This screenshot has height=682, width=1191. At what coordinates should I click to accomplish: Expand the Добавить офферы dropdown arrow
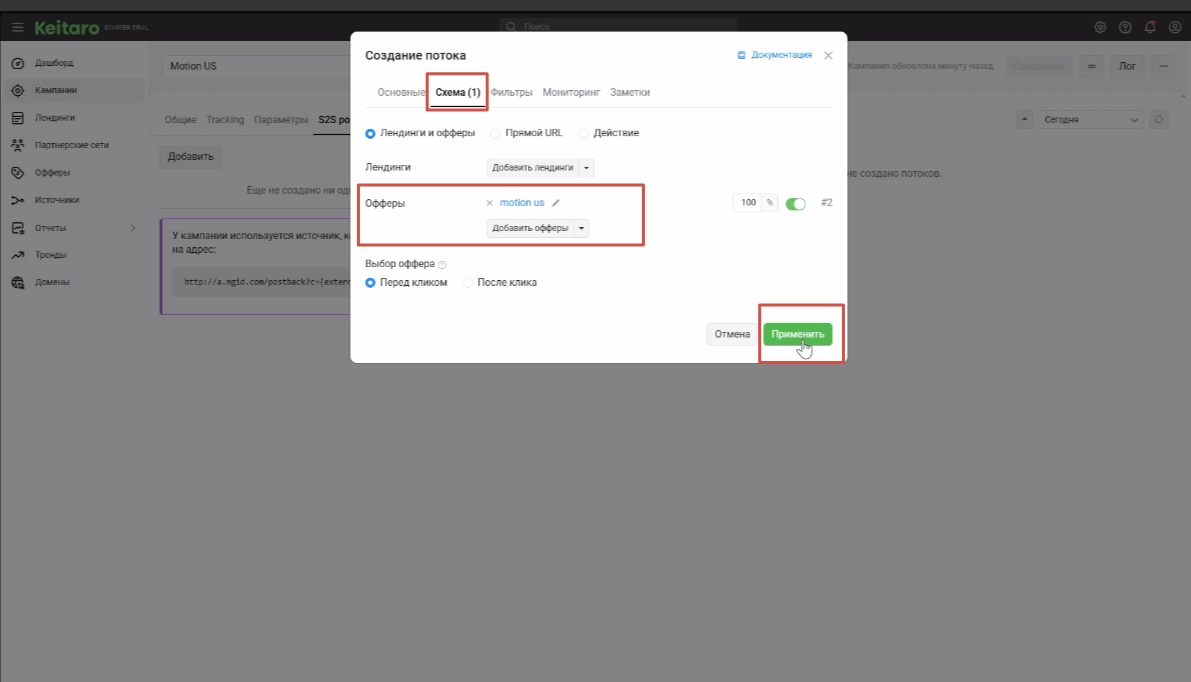[x=581, y=228]
